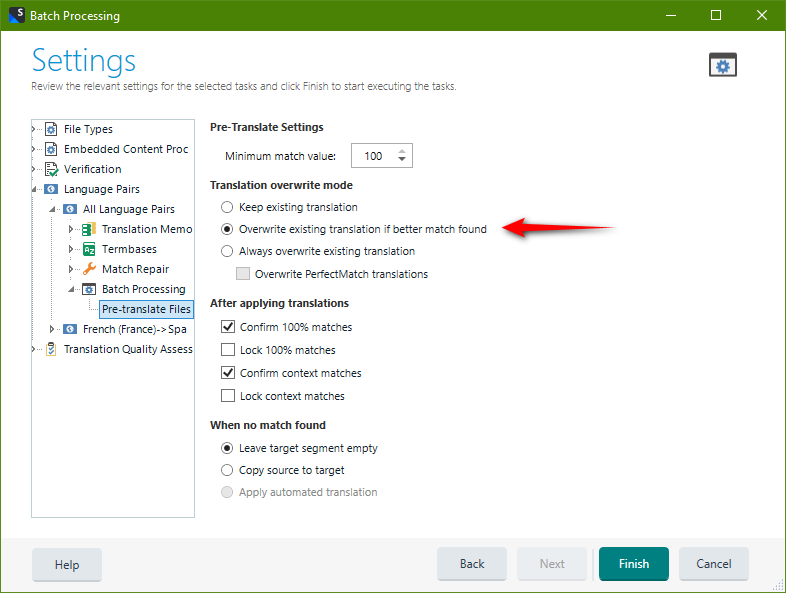Click the Embedded Content Processors icon
Image resolution: width=786 pixels, height=593 pixels.
(51, 149)
